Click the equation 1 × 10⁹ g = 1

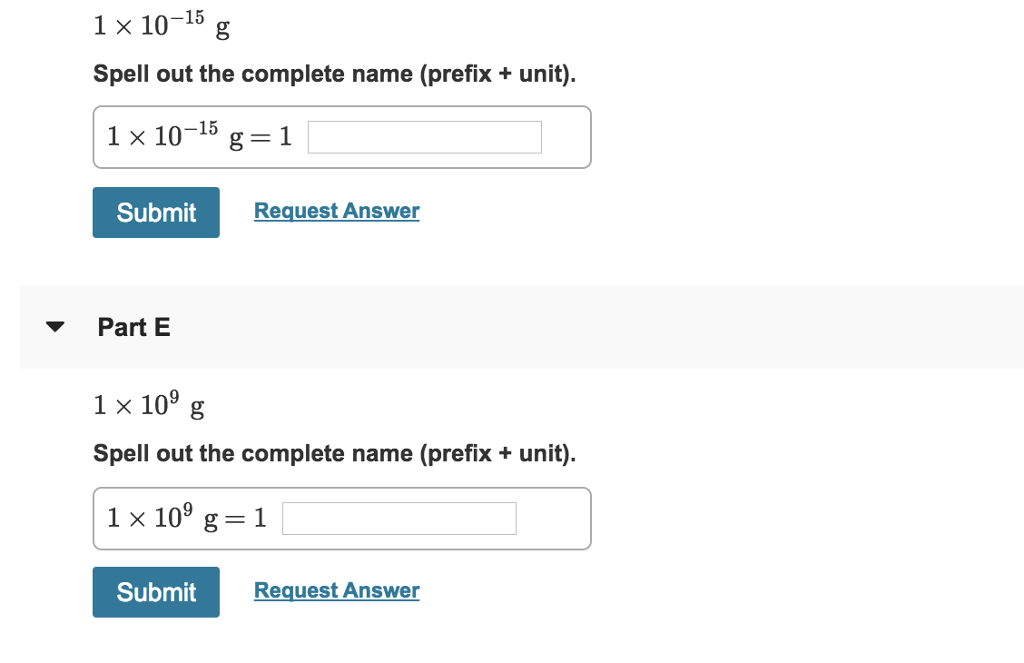click(185, 517)
